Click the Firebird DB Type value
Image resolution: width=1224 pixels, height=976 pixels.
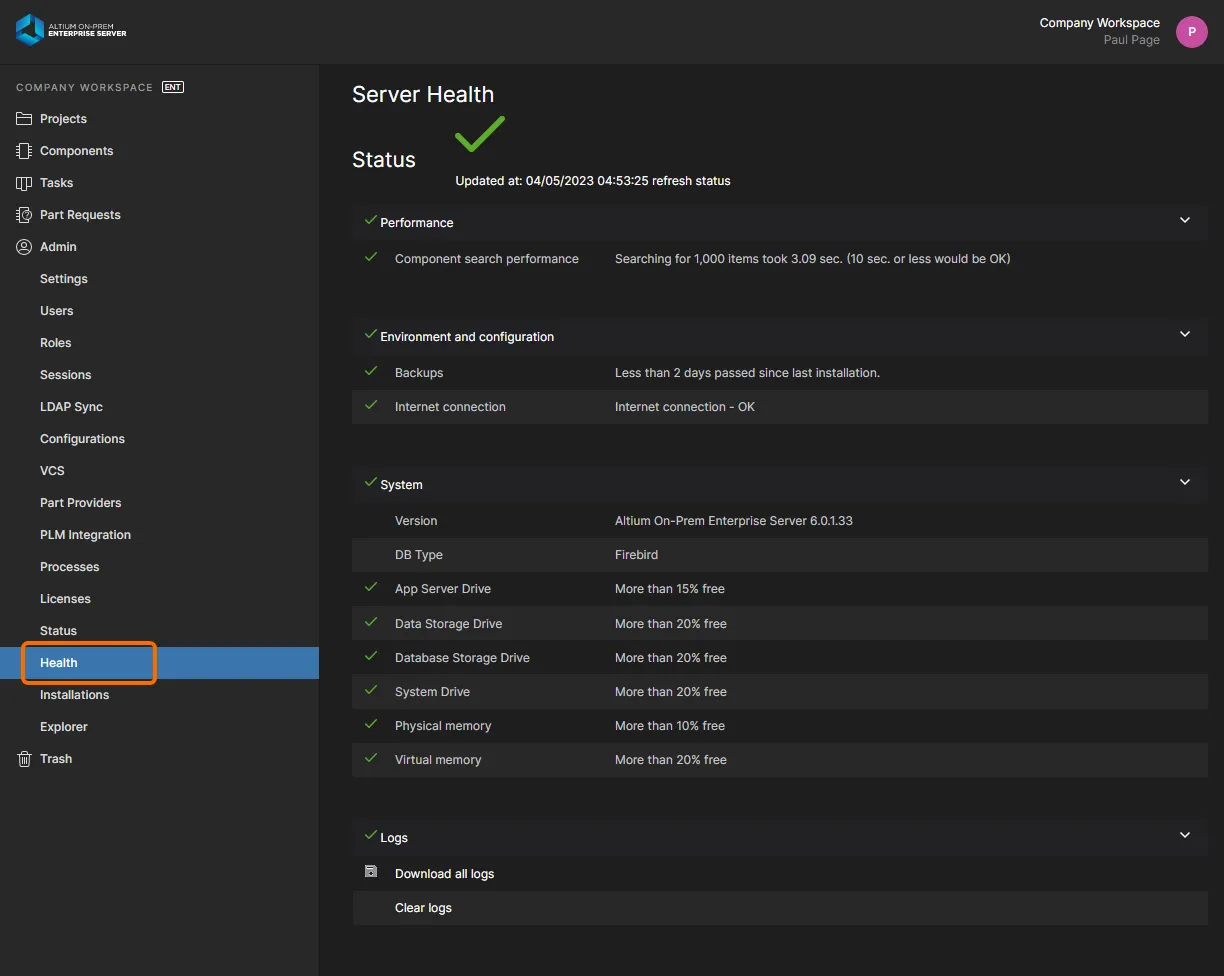(636, 555)
